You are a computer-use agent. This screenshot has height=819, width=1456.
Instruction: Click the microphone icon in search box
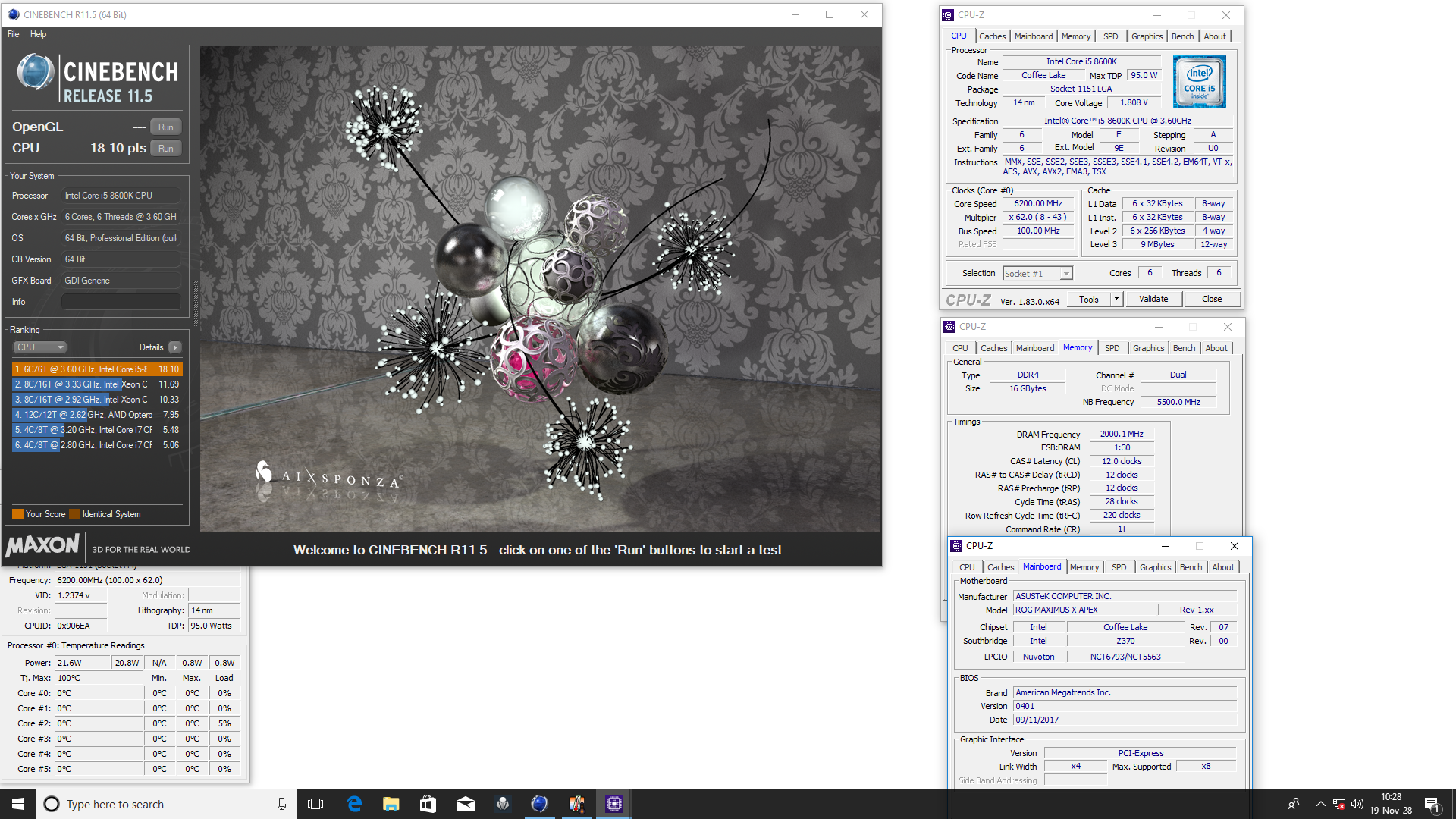[281, 804]
